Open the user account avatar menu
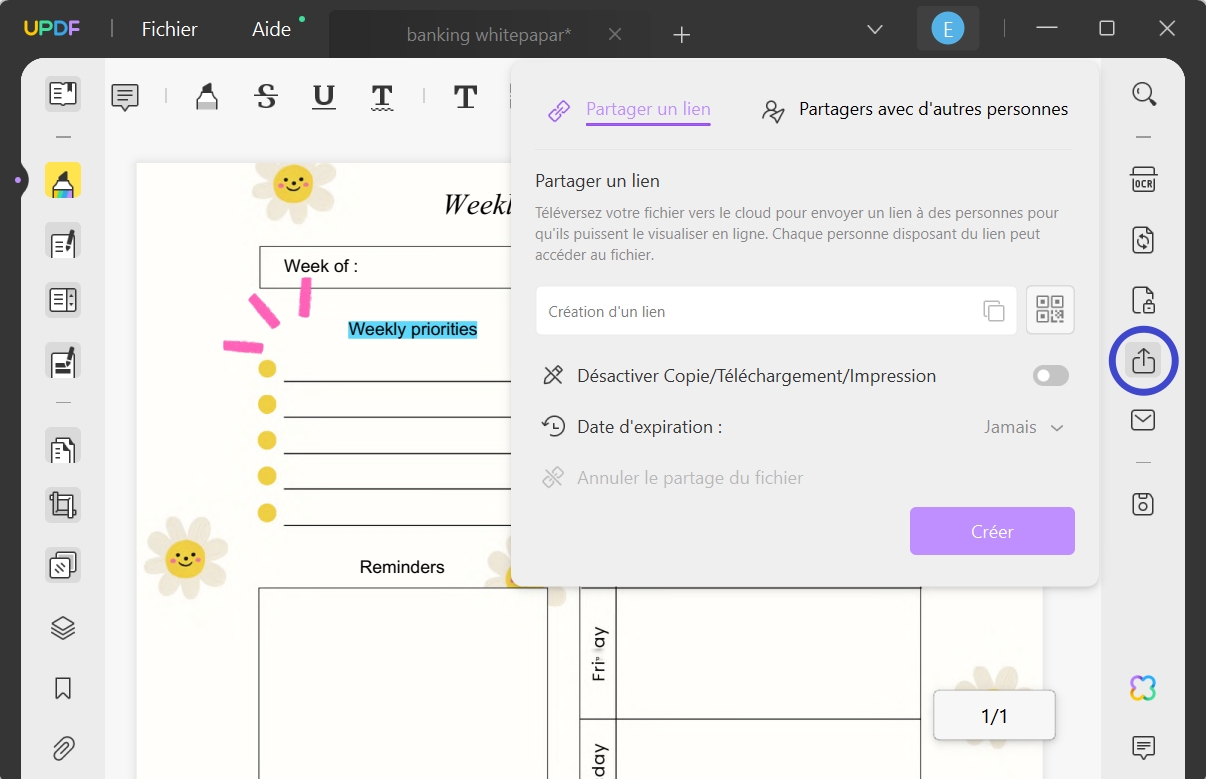The height and width of the screenshot is (779, 1206). tap(947, 29)
